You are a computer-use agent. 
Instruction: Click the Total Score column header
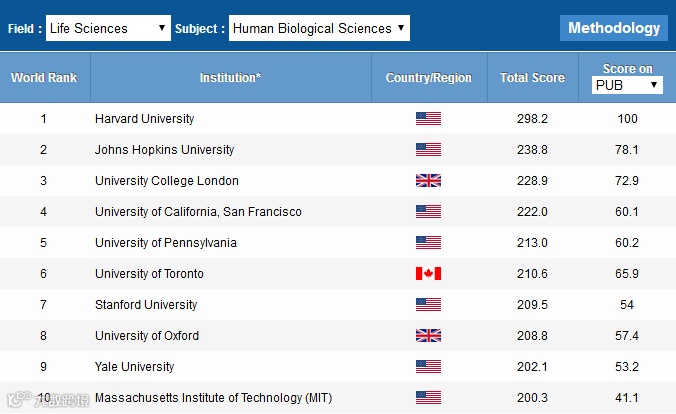coord(532,77)
